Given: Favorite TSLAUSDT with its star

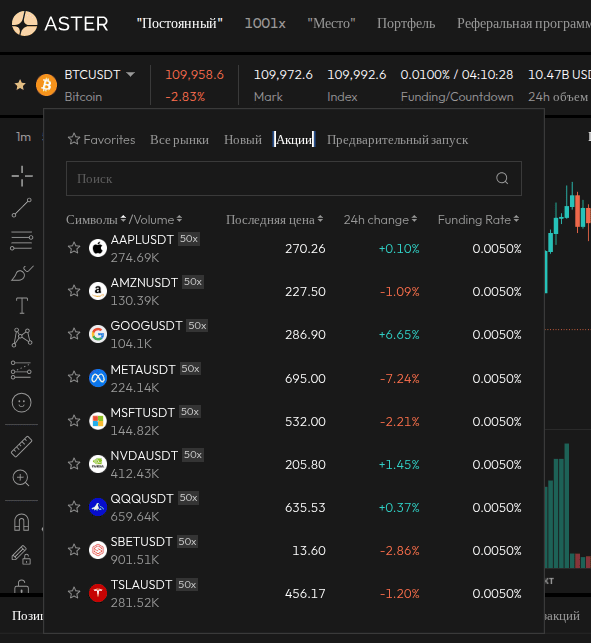Looking at the screenshot, I should (x=74, y=593).
